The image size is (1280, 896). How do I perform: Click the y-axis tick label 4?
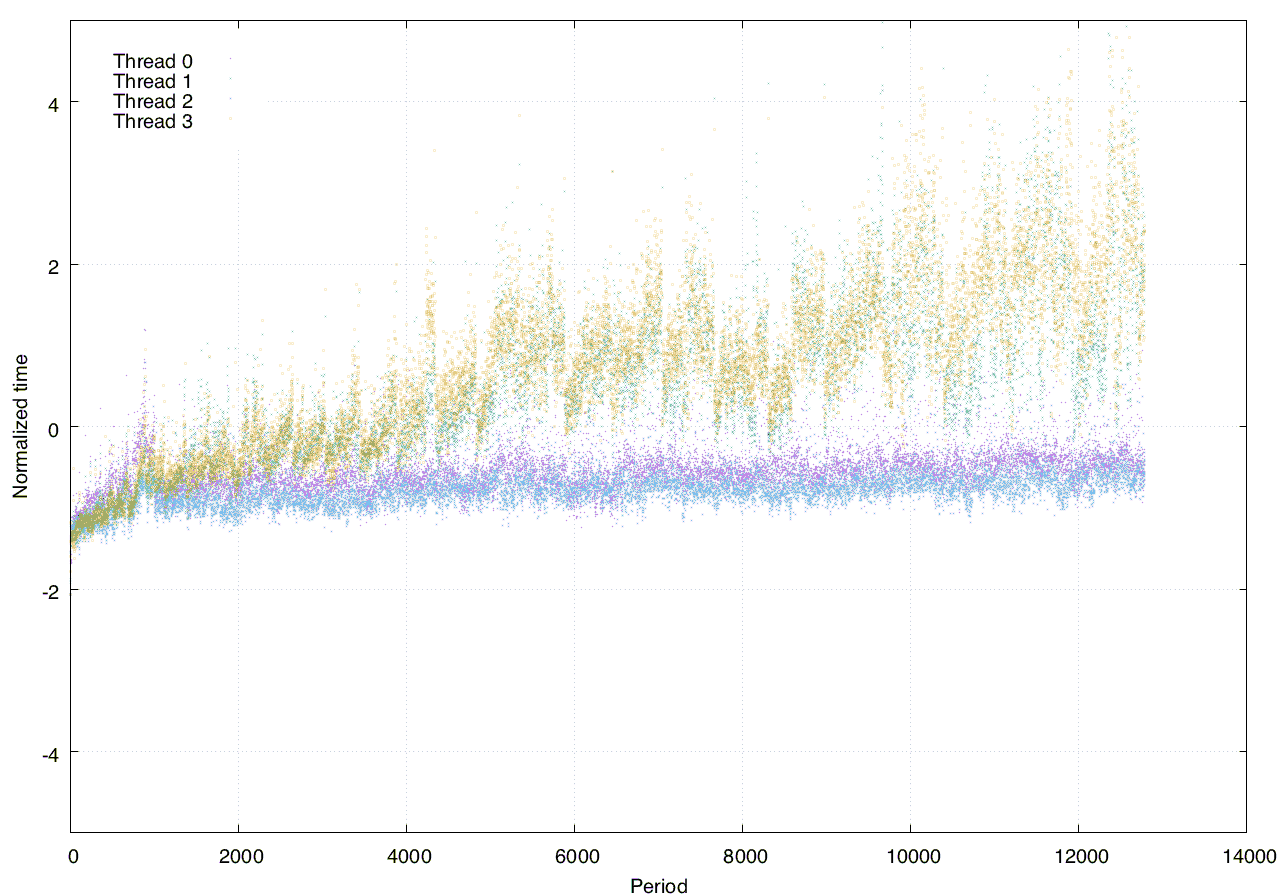coord(53,103)
